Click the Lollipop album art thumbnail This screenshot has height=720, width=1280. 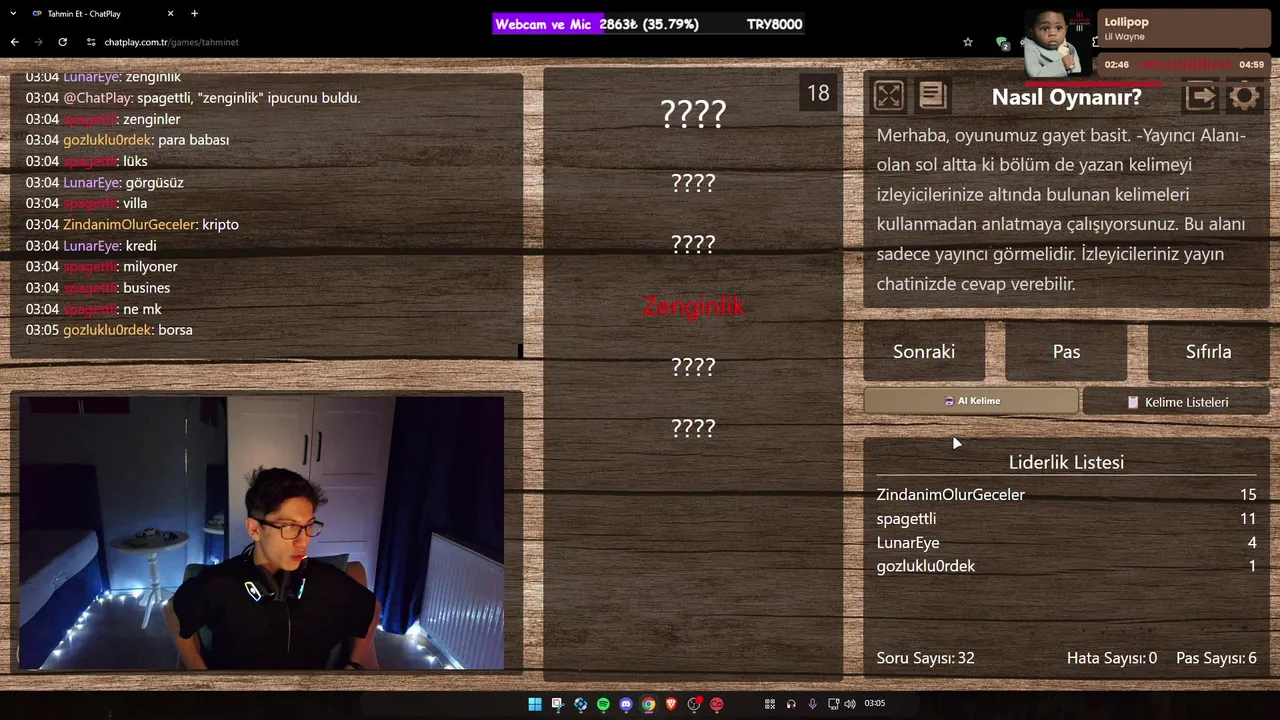(x=1059, y=42)
